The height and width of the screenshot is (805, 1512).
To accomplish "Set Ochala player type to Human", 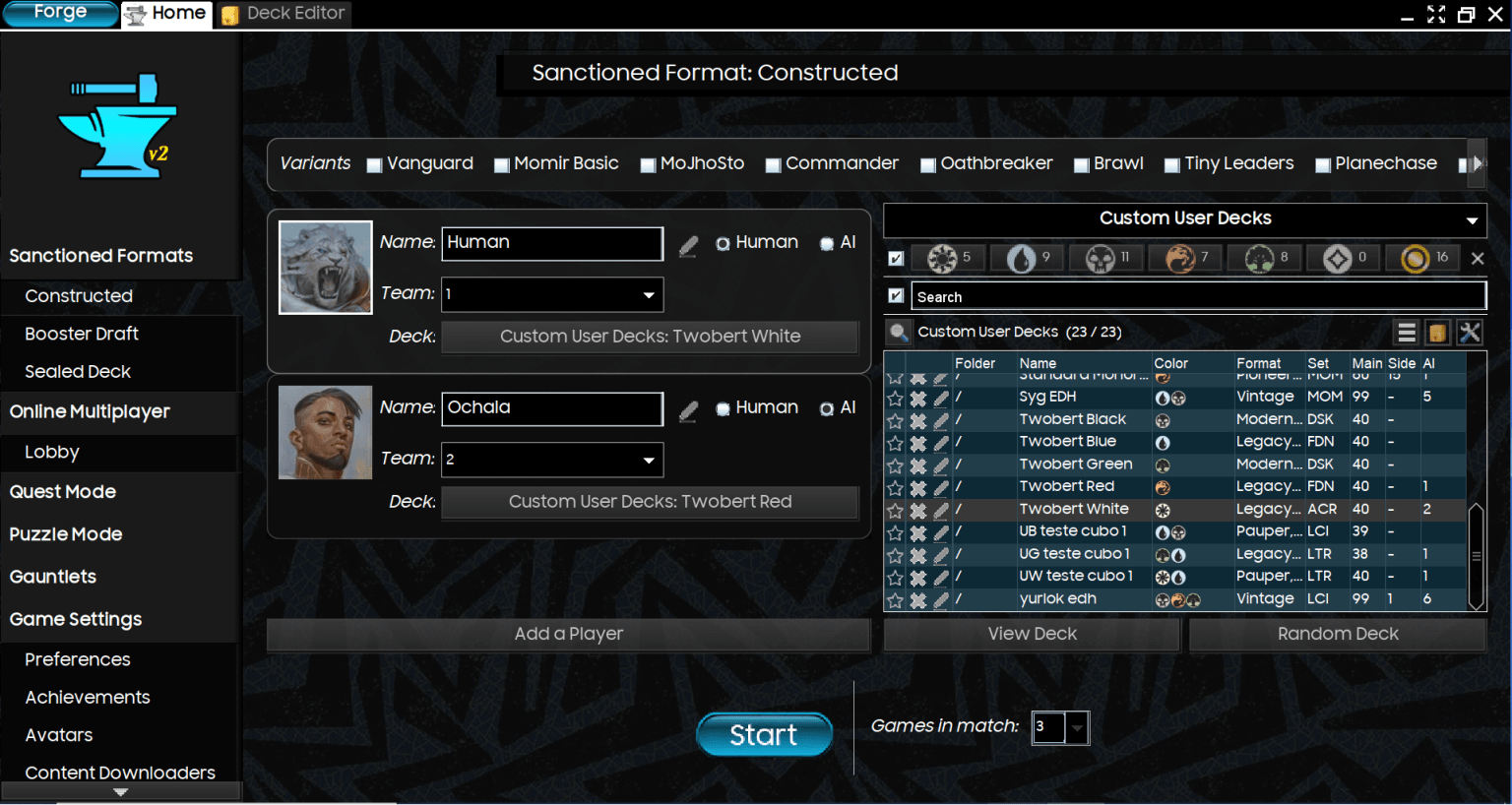I will point(724,409).
